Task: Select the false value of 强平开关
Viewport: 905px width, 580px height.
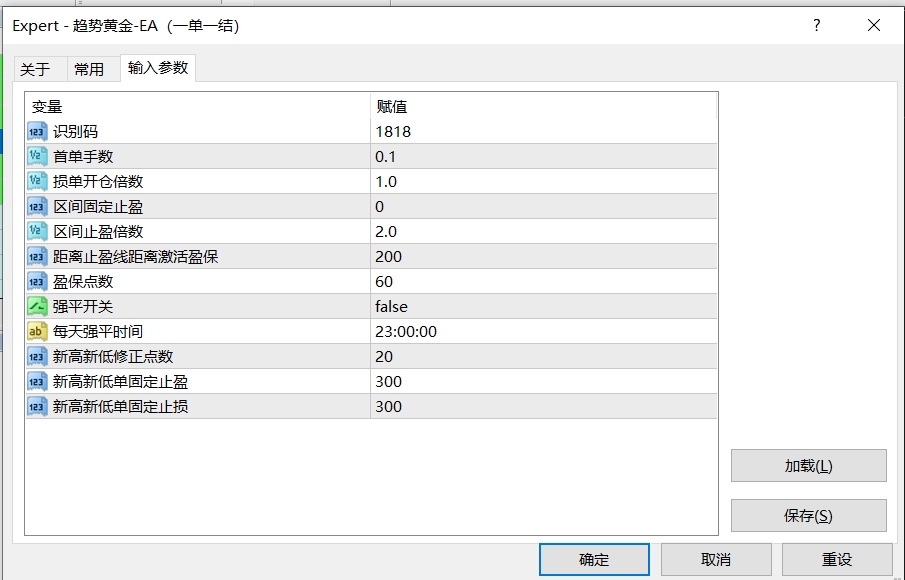Action: click(392, 307)
